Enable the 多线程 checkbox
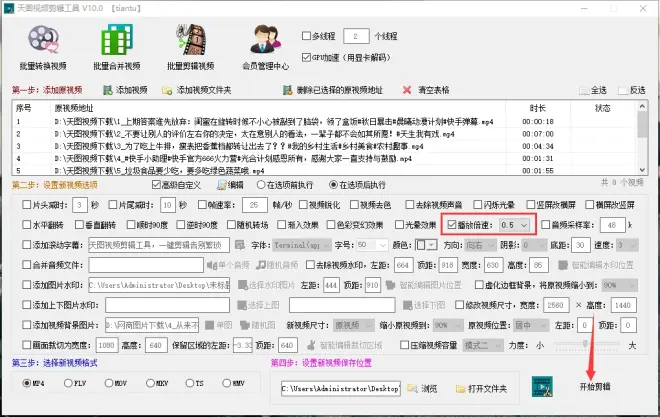The image size is (660, 417). tap(307, 36)
